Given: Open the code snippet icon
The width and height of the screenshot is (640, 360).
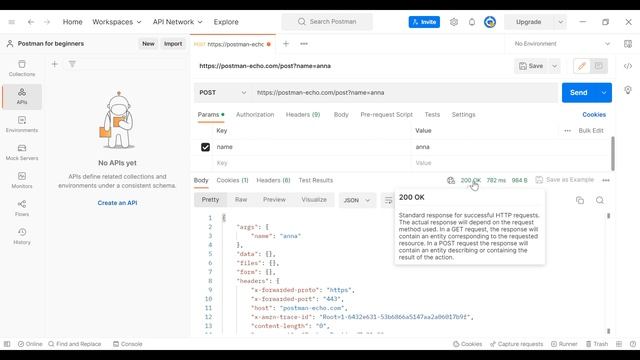Looking at the screenshot, I should click(x=628, y=66).
